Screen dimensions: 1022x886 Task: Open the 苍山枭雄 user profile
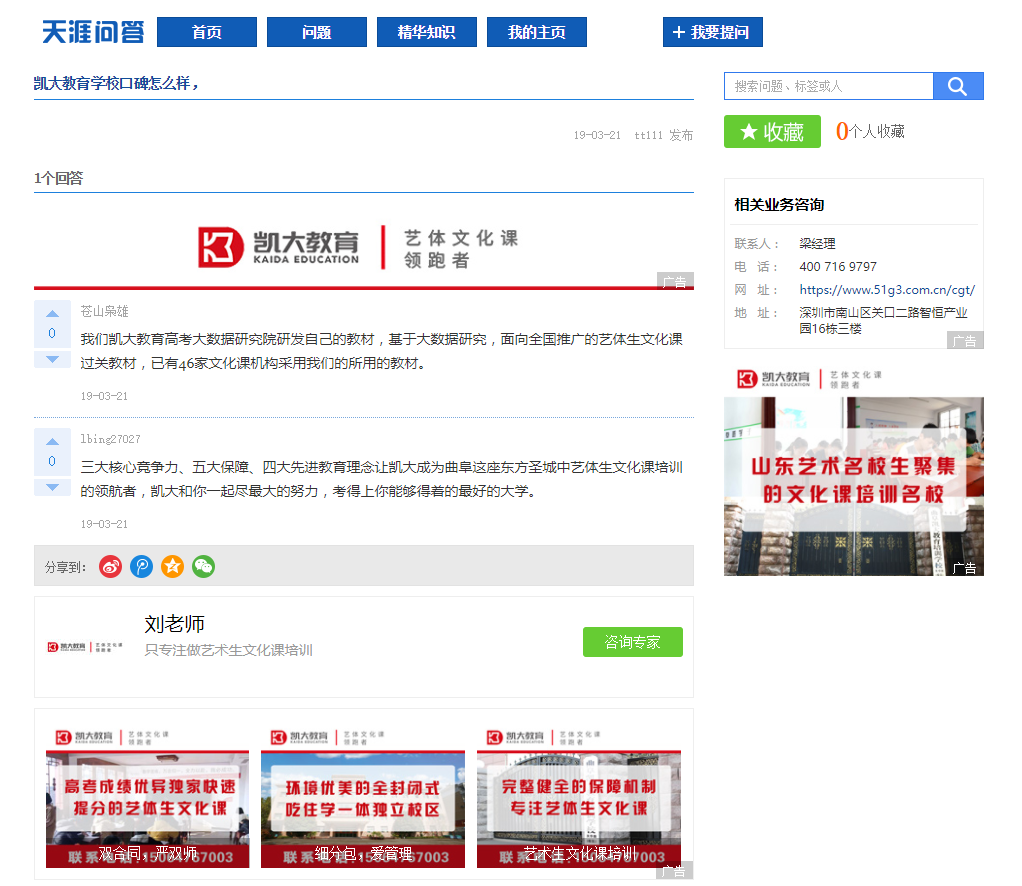[104, 311]
